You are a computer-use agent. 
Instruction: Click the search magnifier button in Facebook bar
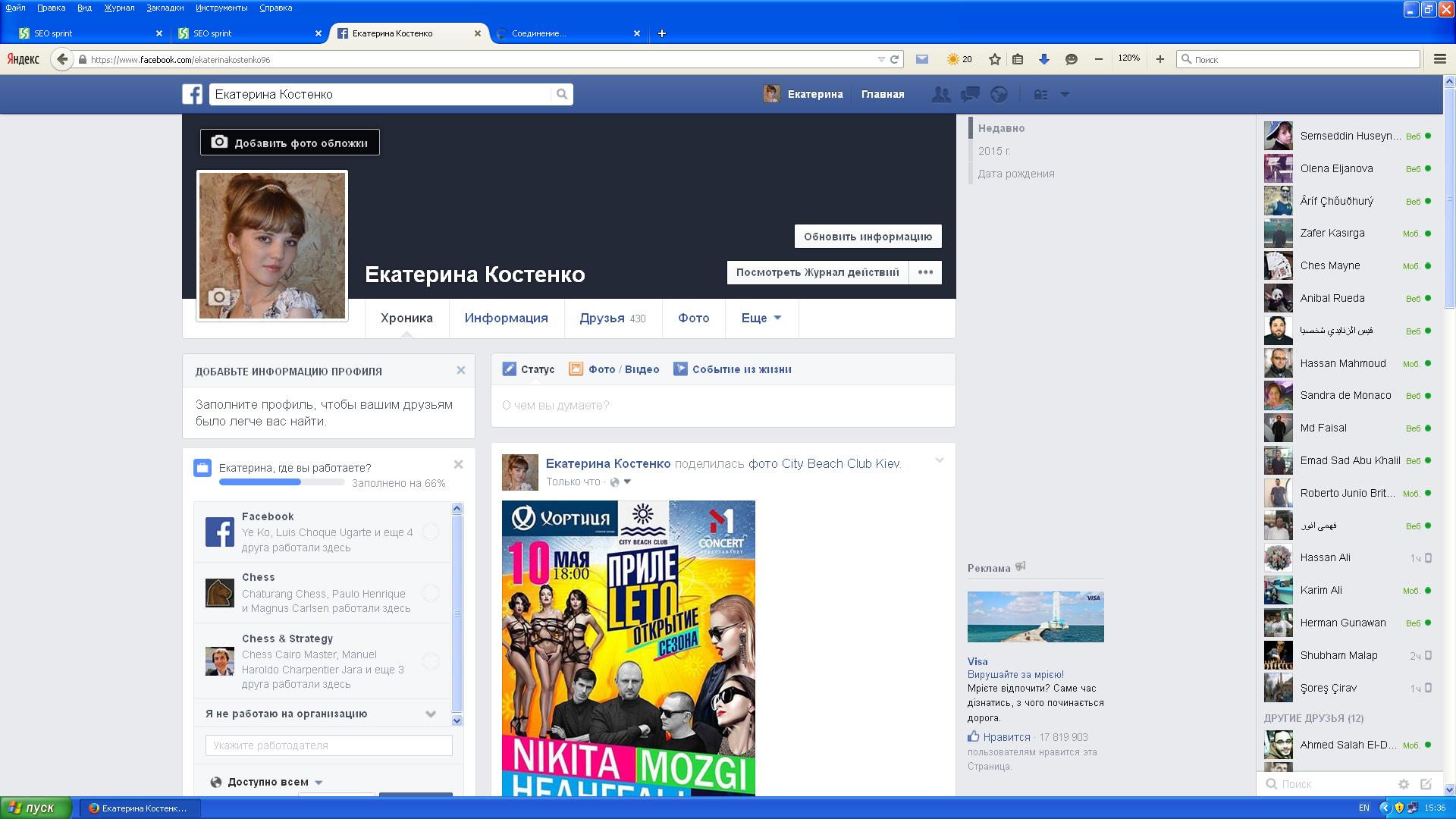click(562, 94)
